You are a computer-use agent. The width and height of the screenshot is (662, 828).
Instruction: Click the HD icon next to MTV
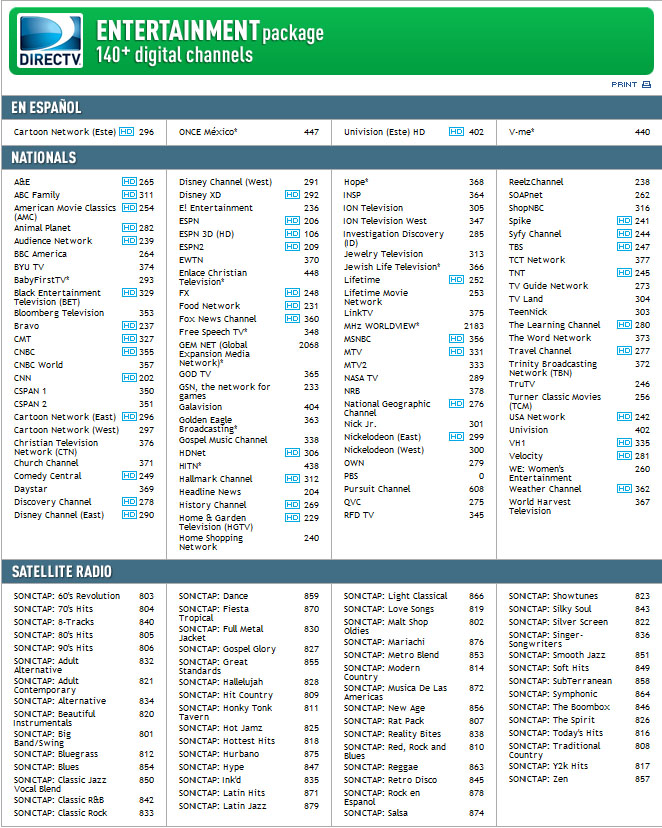click(x=457, y=352)
